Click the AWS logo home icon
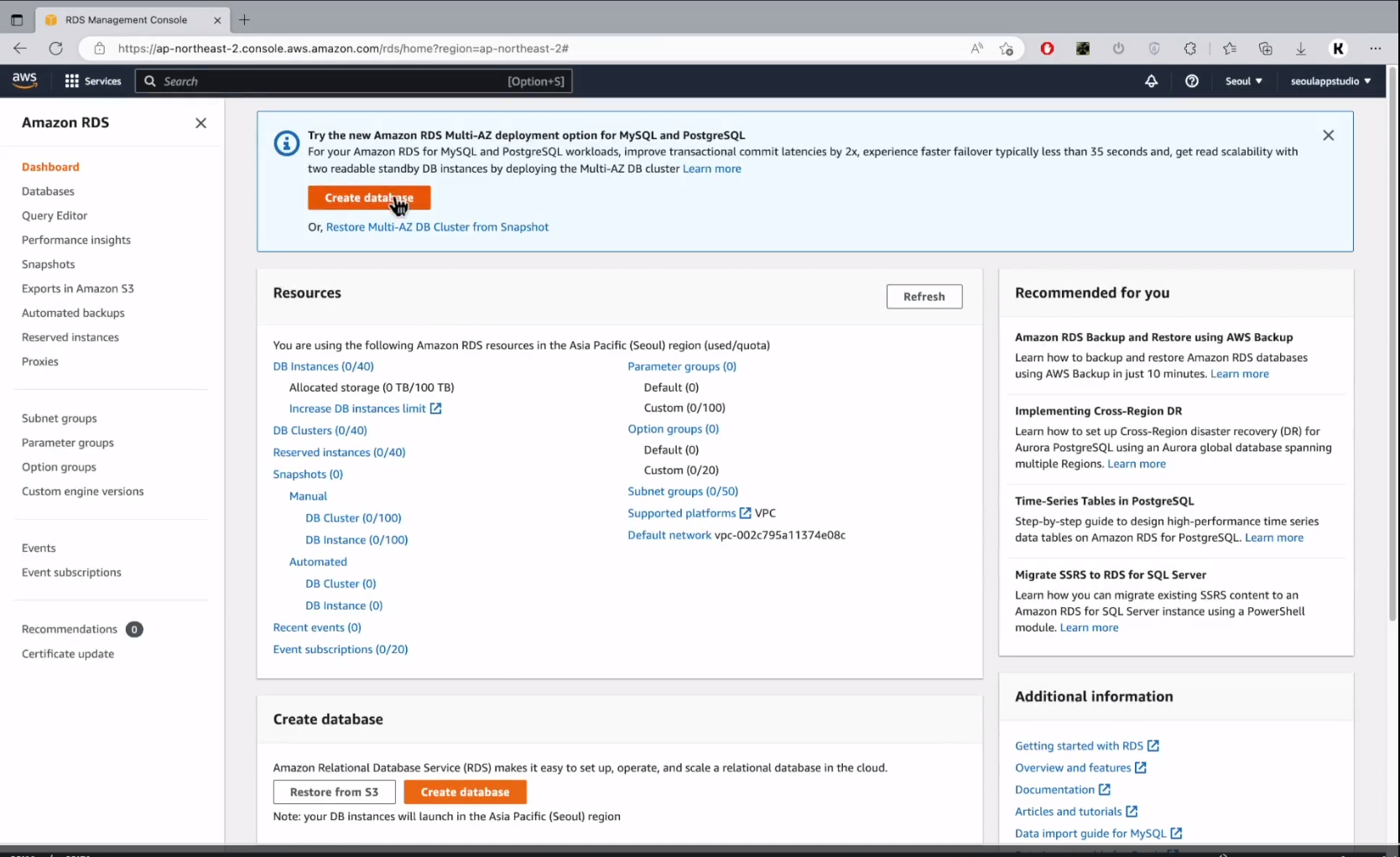 (24, 81)
